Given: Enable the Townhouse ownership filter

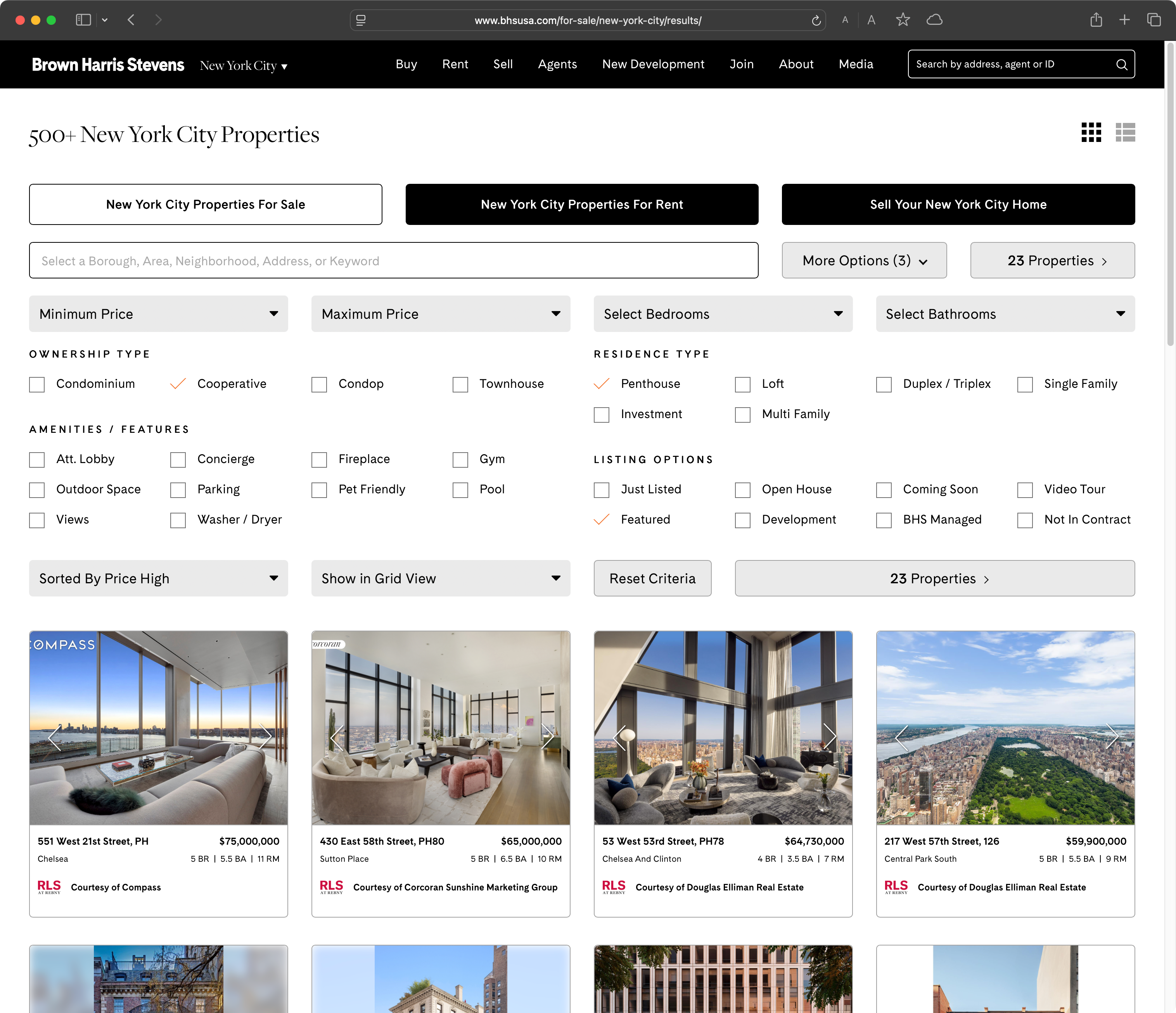Looking at the screenshot, I should tap(460, 384).
